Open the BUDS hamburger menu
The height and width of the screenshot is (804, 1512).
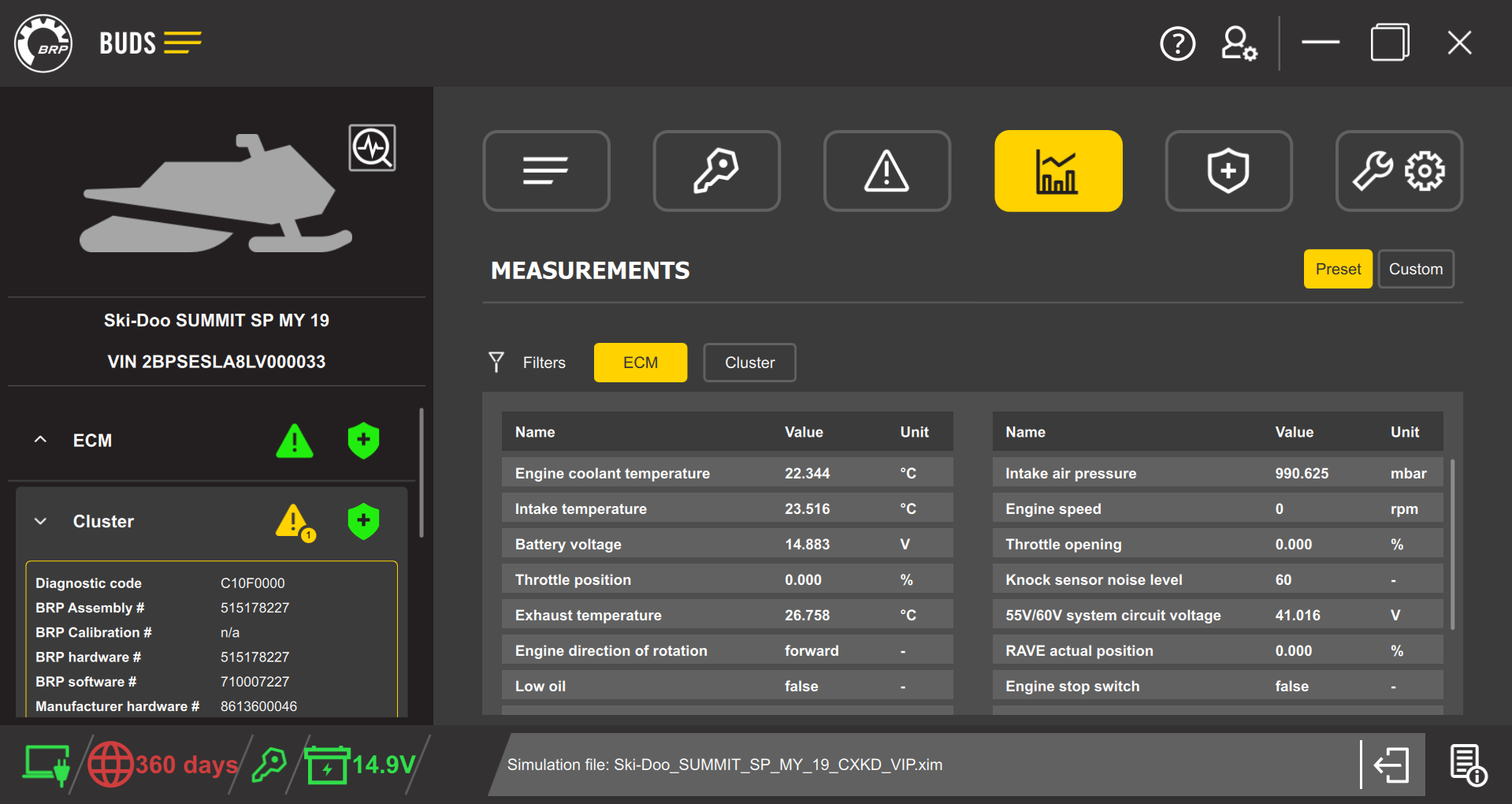[183, 43]
